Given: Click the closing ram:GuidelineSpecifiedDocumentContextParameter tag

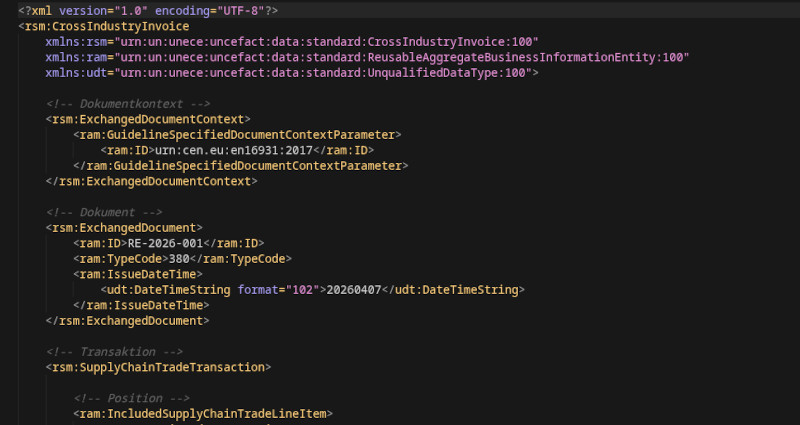Looking at the screenshot, I should 240,166.
